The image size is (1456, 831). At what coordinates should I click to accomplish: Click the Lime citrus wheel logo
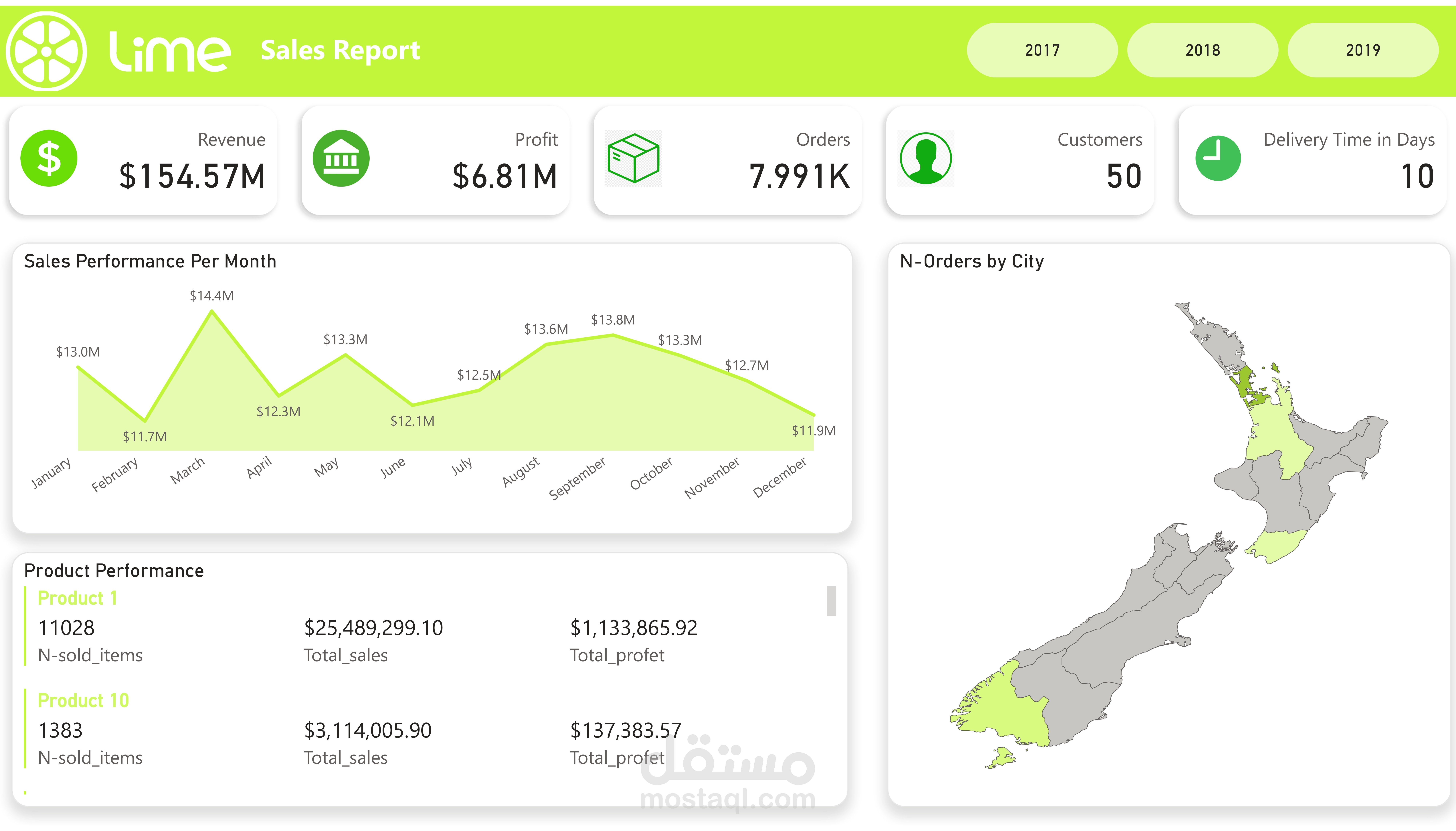(x=46, y=51)
